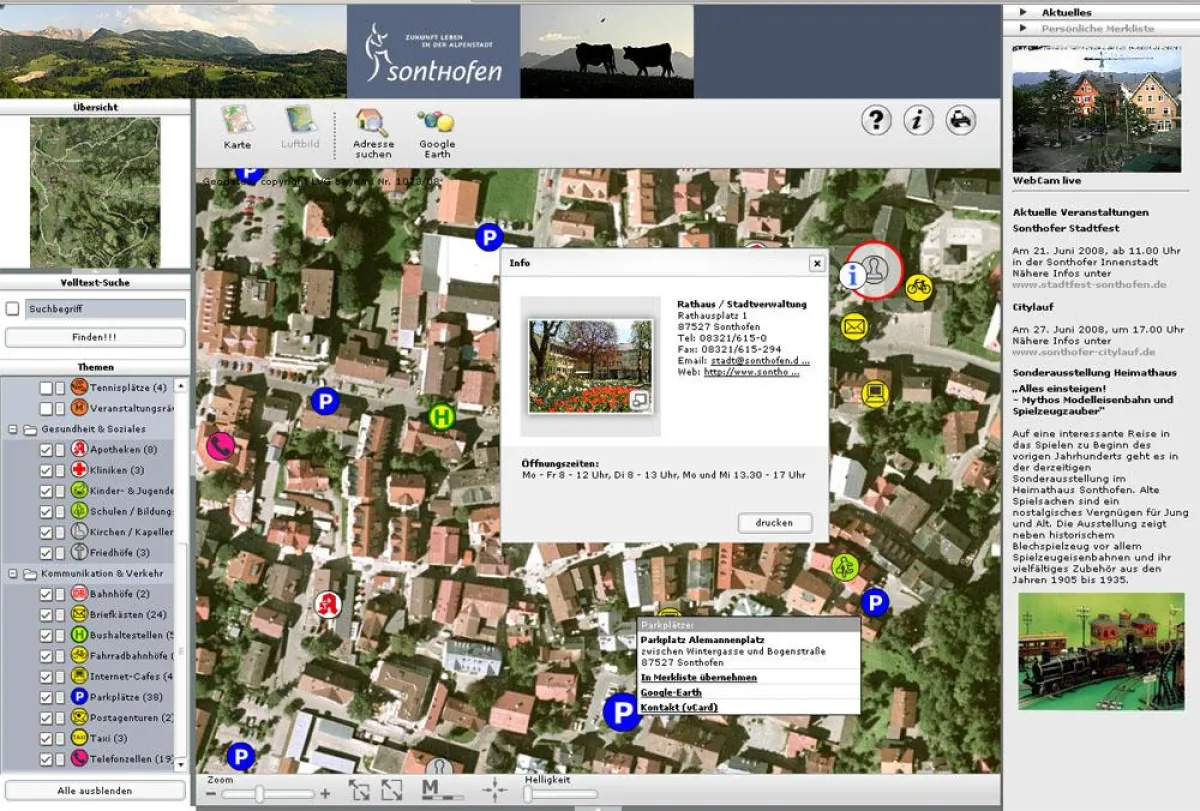Viewport: 1200px width, 811px height.
Task: Click inside the Suchbegriff search field
Action: tap(100, 309)
